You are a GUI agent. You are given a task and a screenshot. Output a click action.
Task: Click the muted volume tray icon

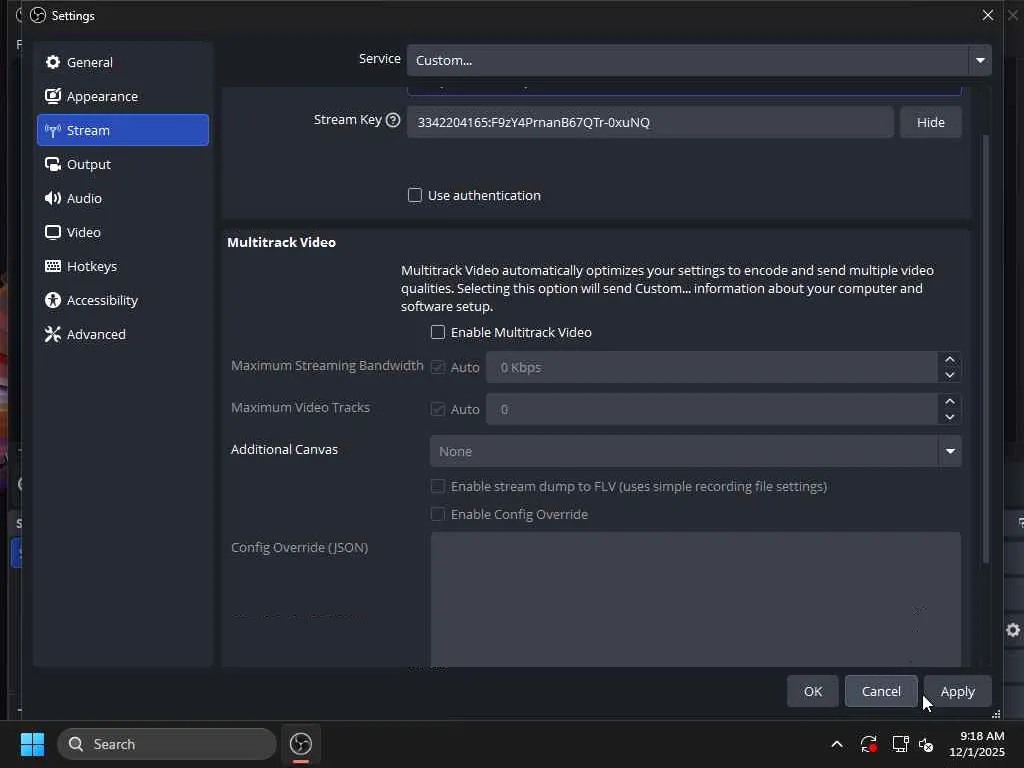pos(926,744)
